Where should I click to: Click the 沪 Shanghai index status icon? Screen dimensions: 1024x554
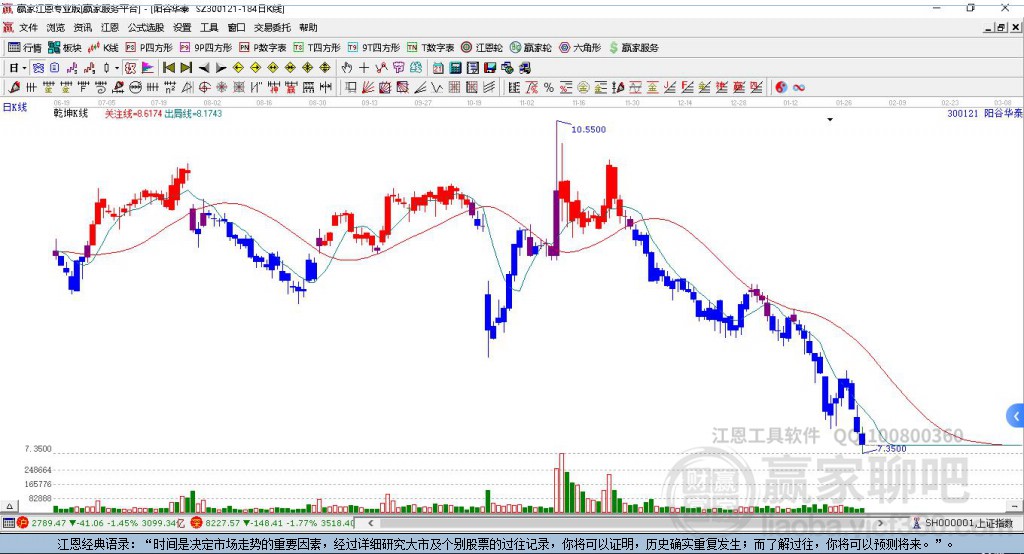click(22, 523)
